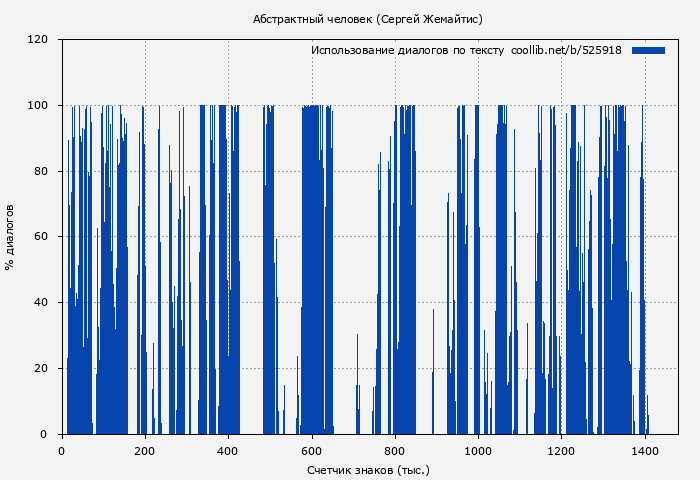Image resolution: width=700 pixels, height=480 pixels.
Task: Click the blue legend color swatch
Action: coord(648,50)
